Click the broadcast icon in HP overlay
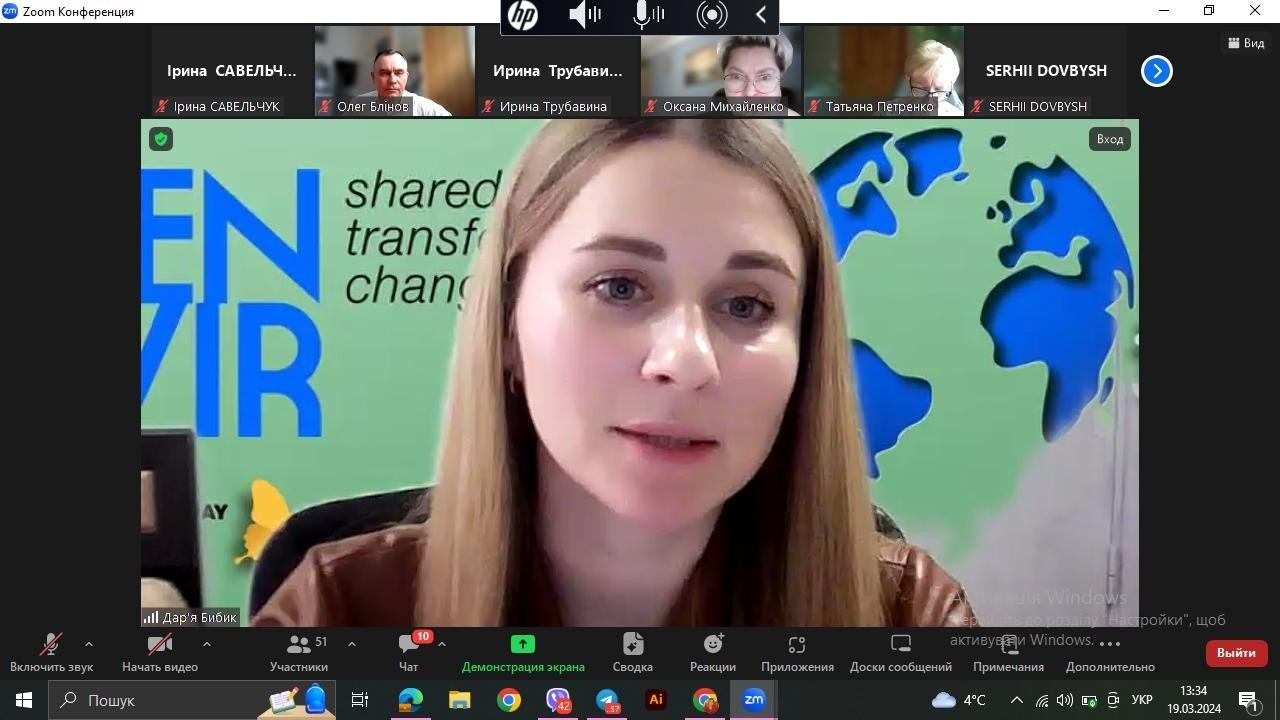Screen dimensions: 1280x720 (x=712, y=15)
